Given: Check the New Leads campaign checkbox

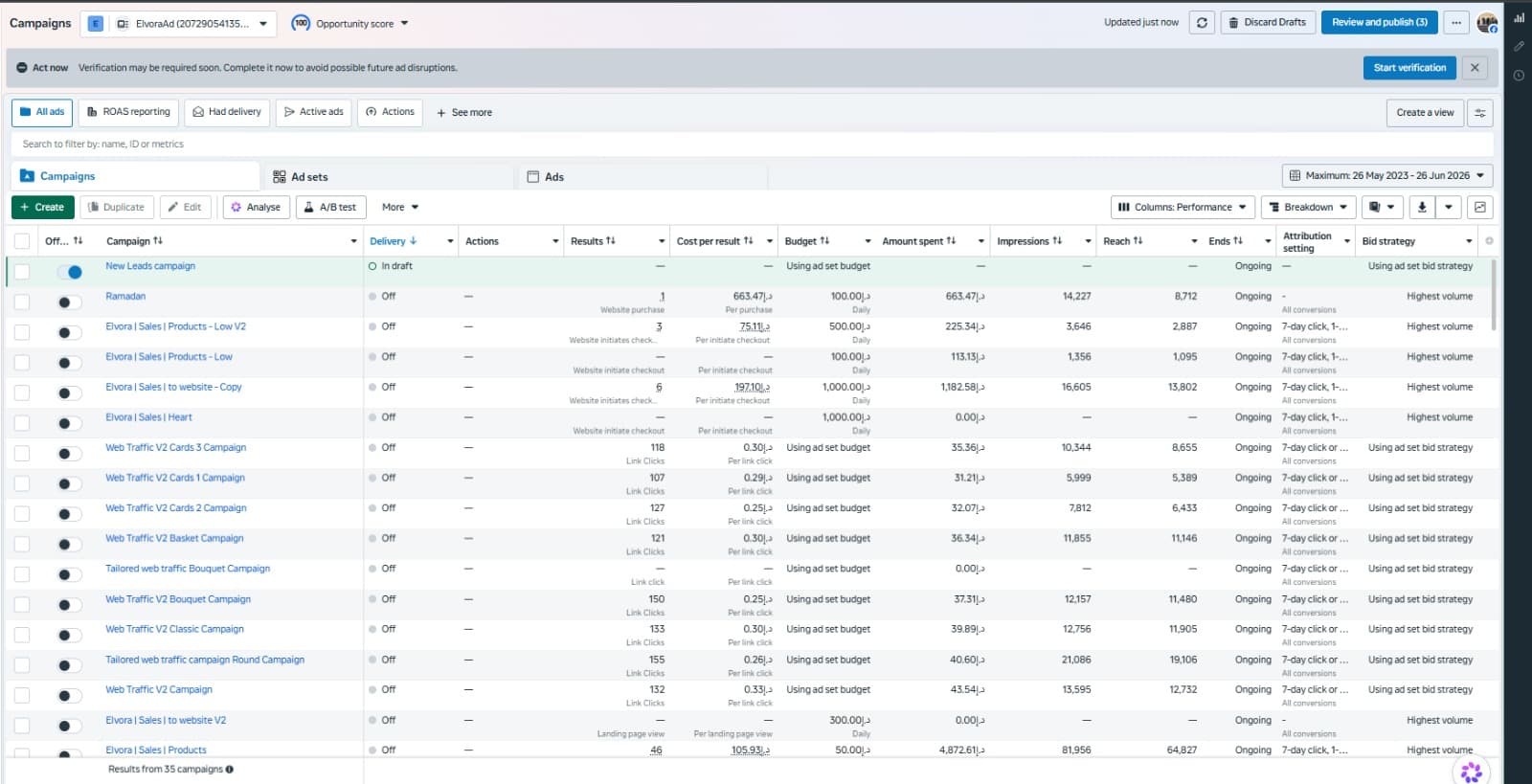Looking at the screenshot, I should [x=22, y=272].
